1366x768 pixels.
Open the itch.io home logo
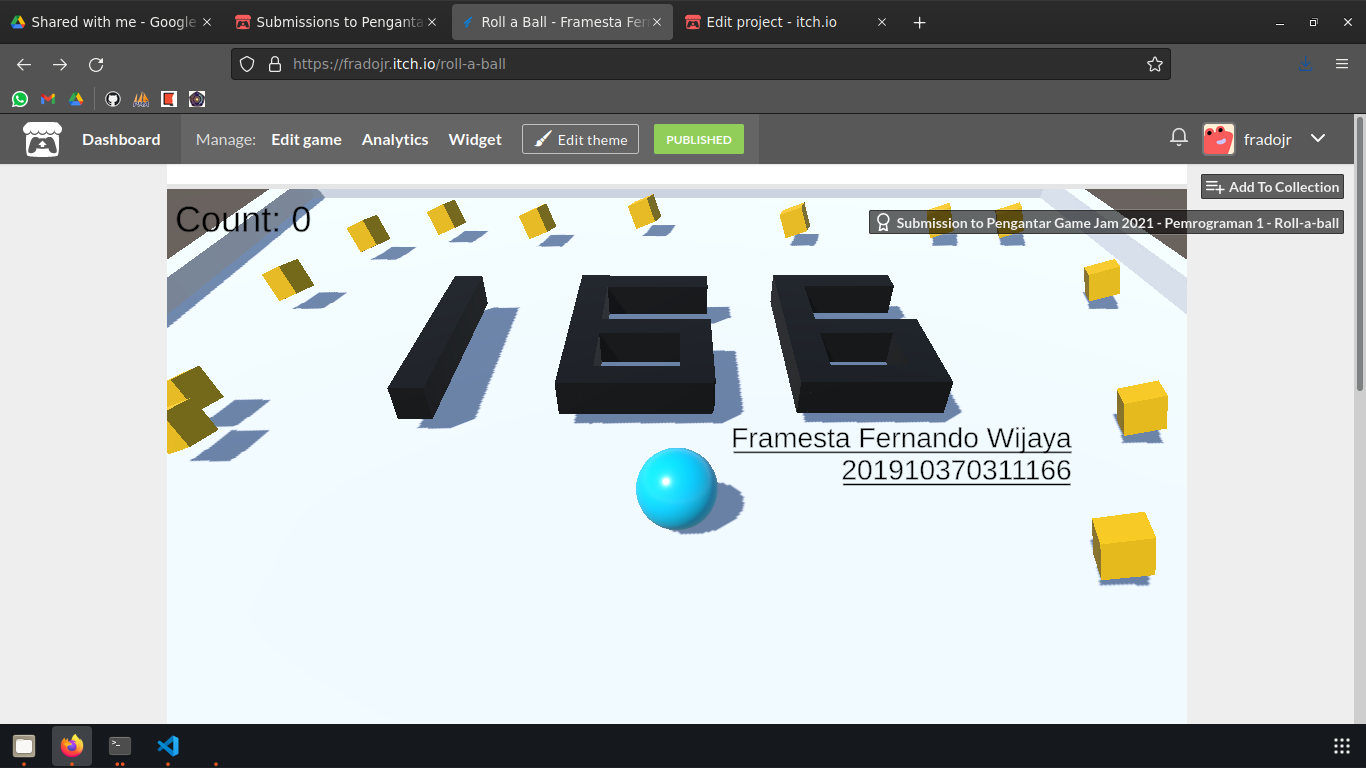(x=42, y=139)
